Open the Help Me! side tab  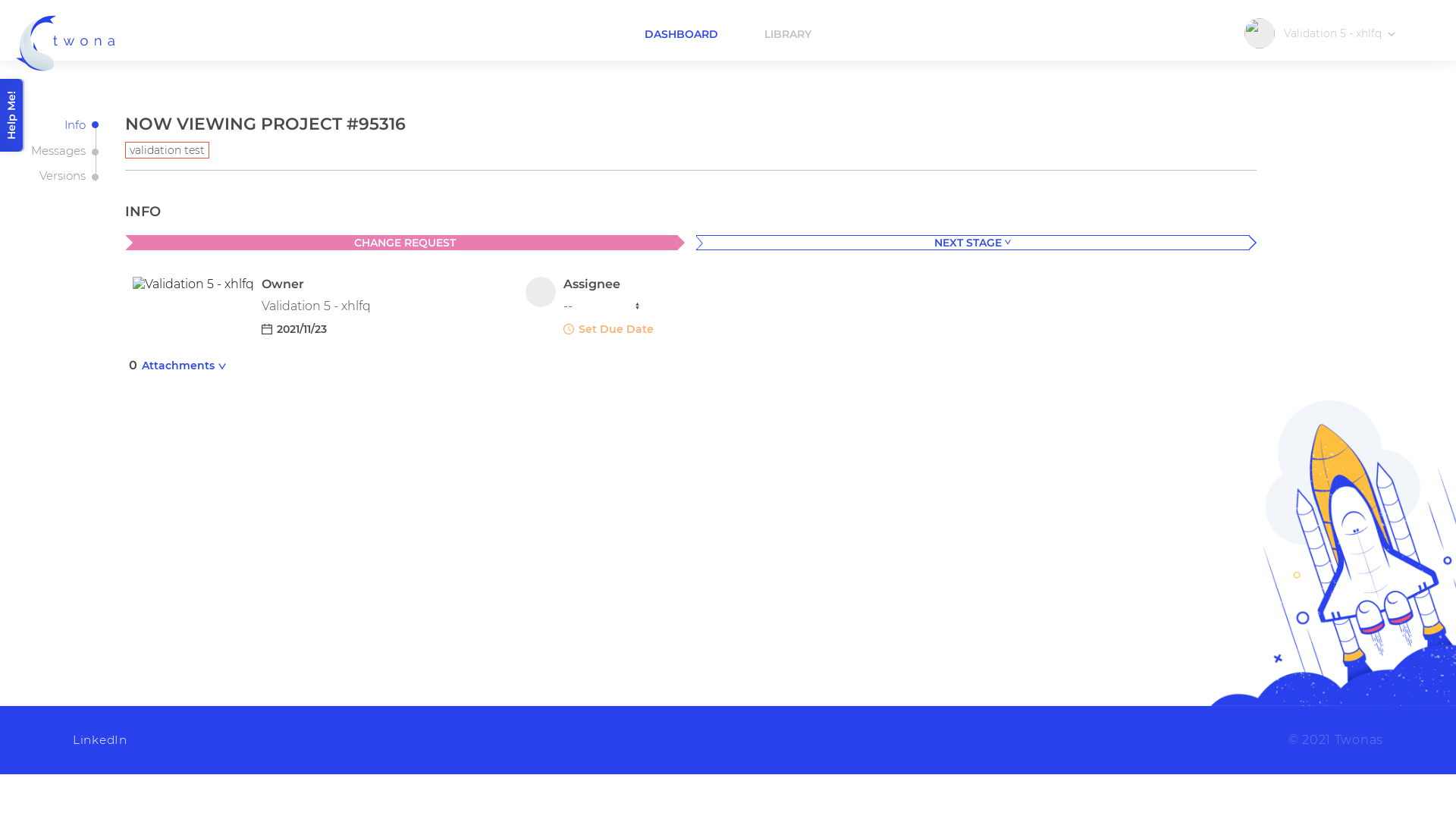[x=12, y=115]
